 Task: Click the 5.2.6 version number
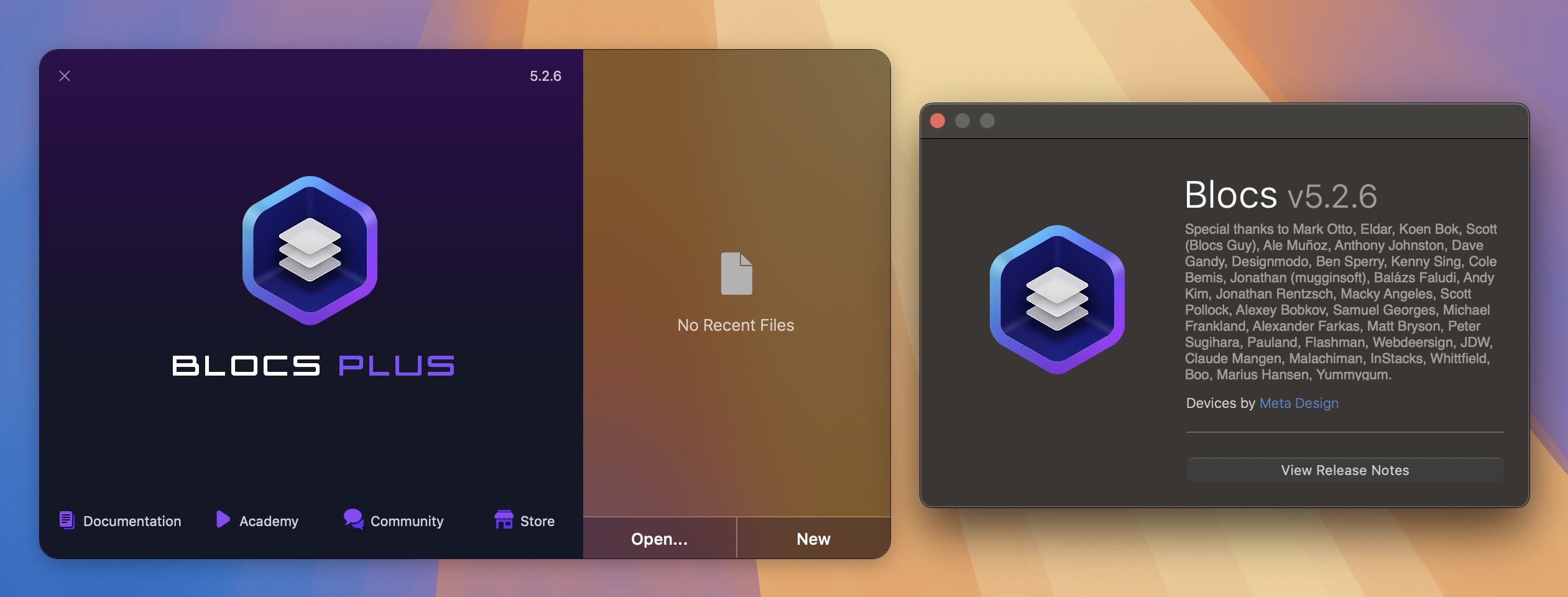545,76
